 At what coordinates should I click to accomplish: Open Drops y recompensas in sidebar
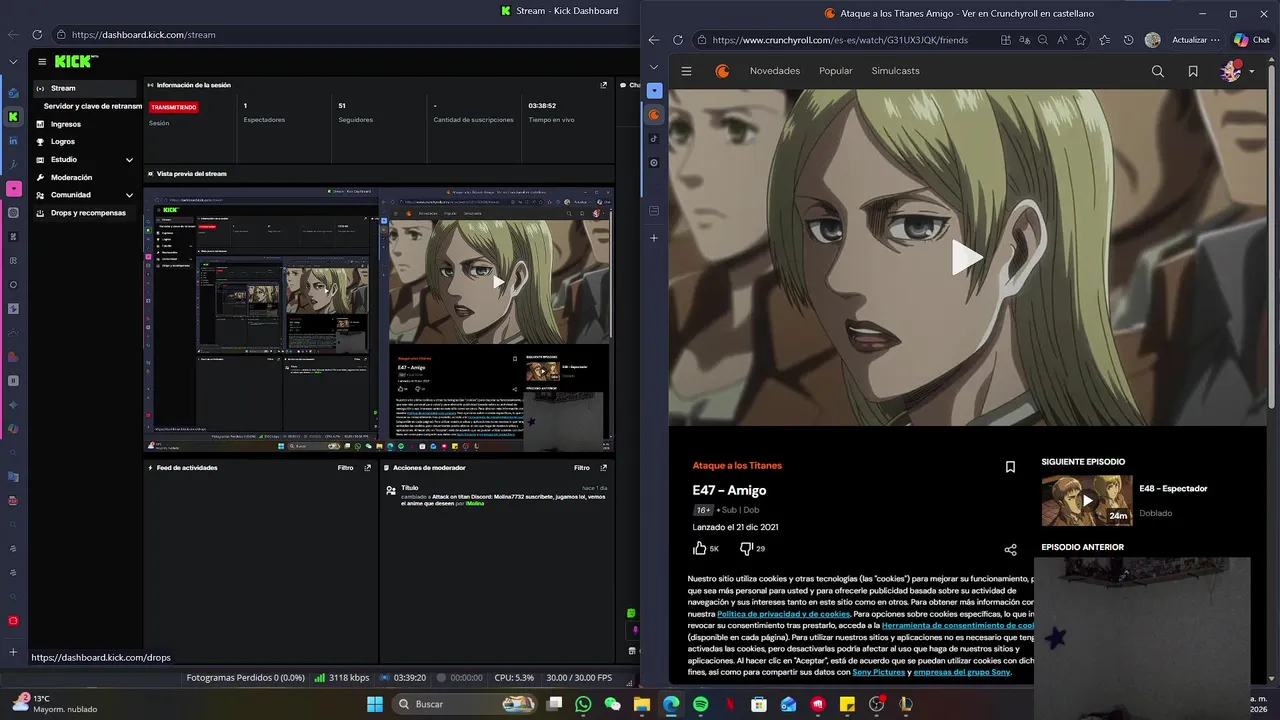(88, 213)
